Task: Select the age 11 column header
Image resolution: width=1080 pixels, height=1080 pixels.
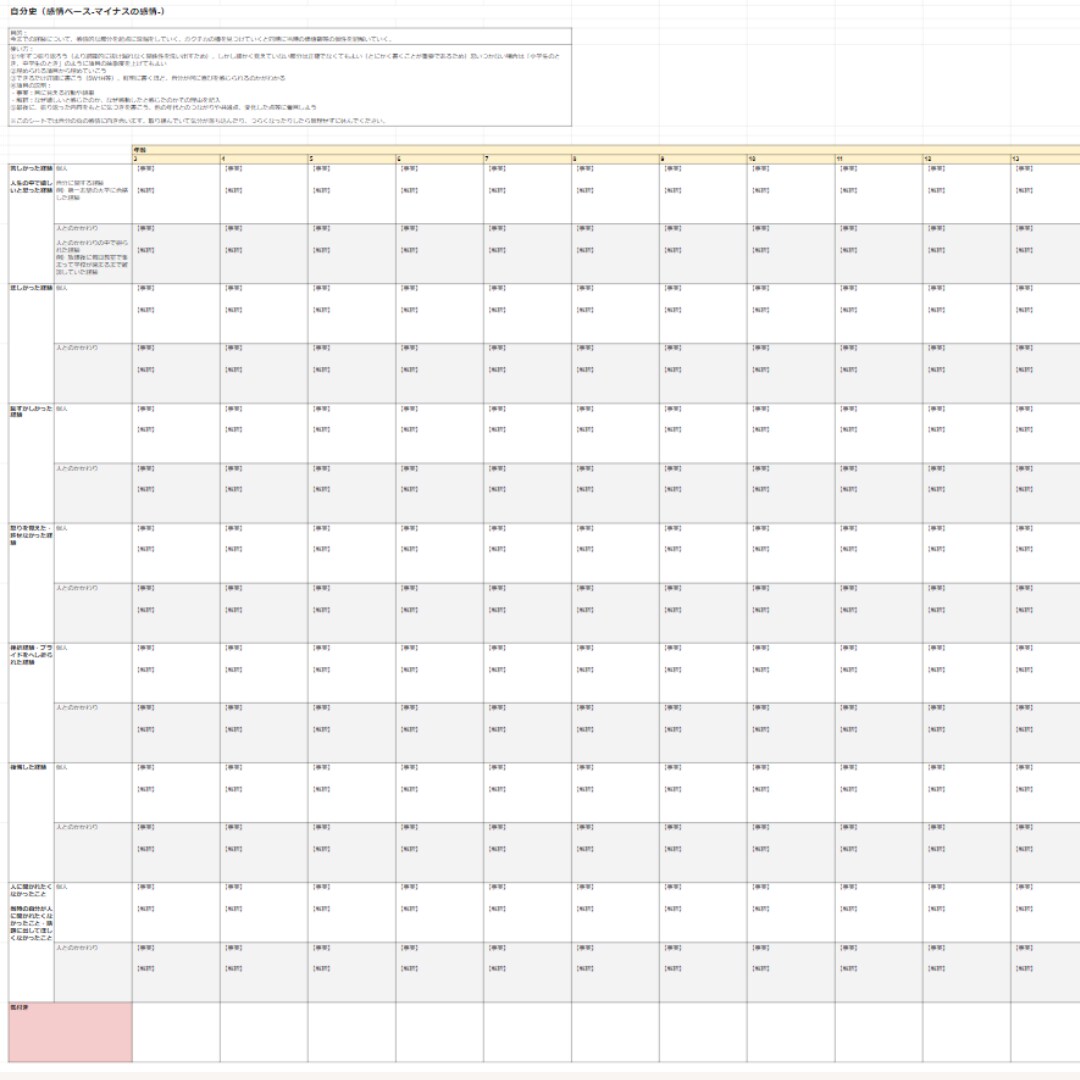Action: click(879, 158)
